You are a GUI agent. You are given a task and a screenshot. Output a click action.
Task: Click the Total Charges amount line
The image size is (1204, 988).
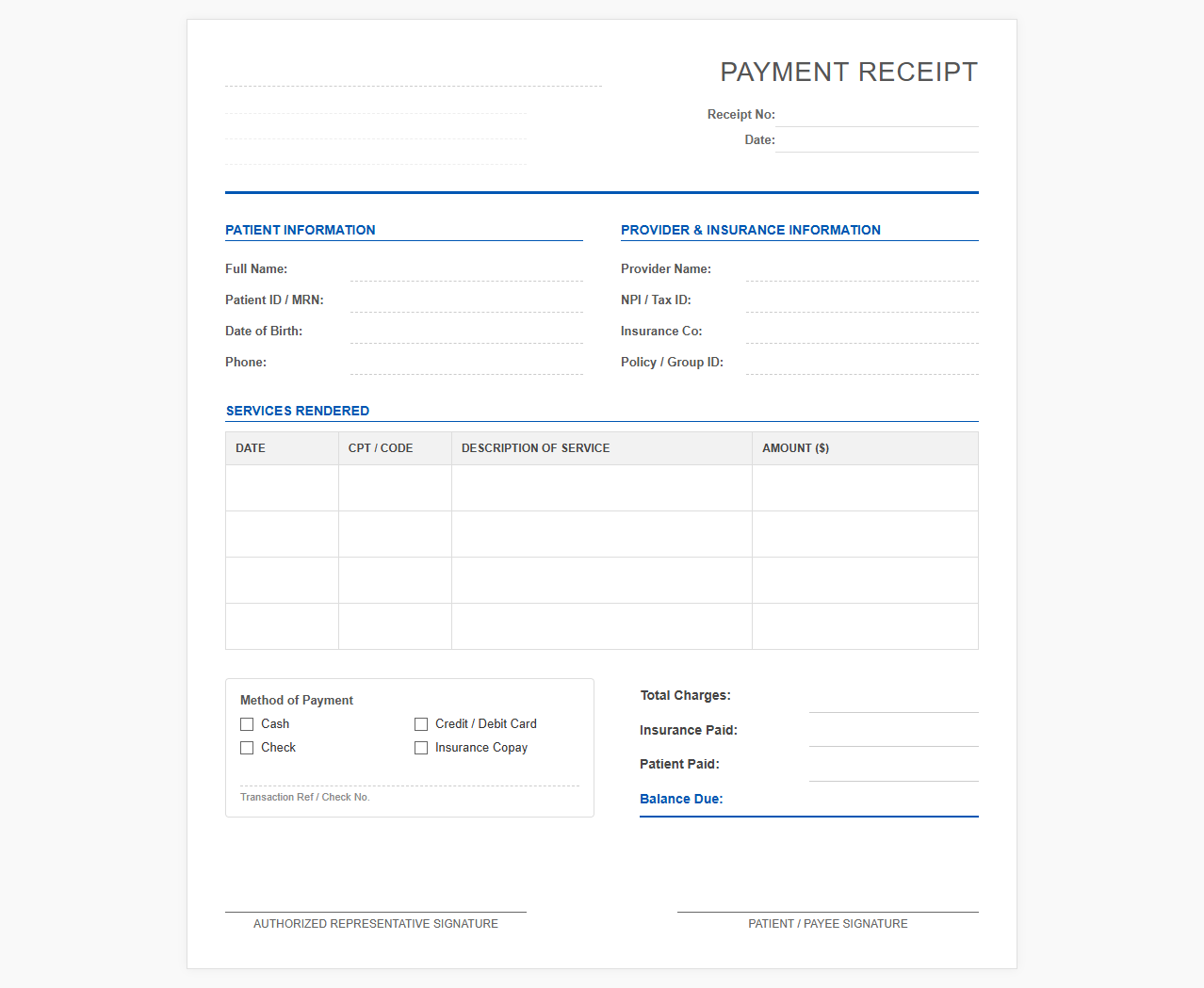(x=894, y=699)
